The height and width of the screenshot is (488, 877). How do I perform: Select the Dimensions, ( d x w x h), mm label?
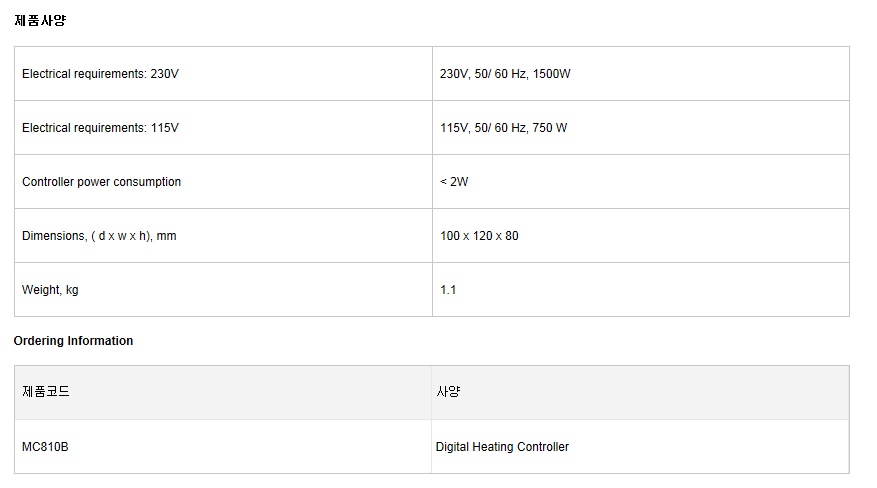[99, 236]
